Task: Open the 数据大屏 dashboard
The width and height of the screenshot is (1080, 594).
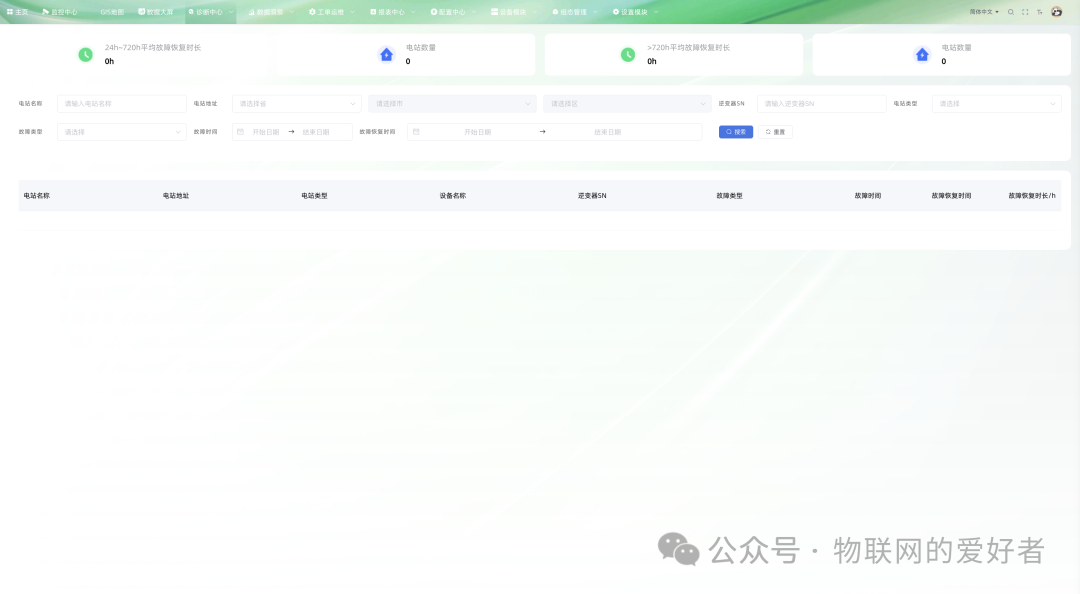Action: coord(156,12)
